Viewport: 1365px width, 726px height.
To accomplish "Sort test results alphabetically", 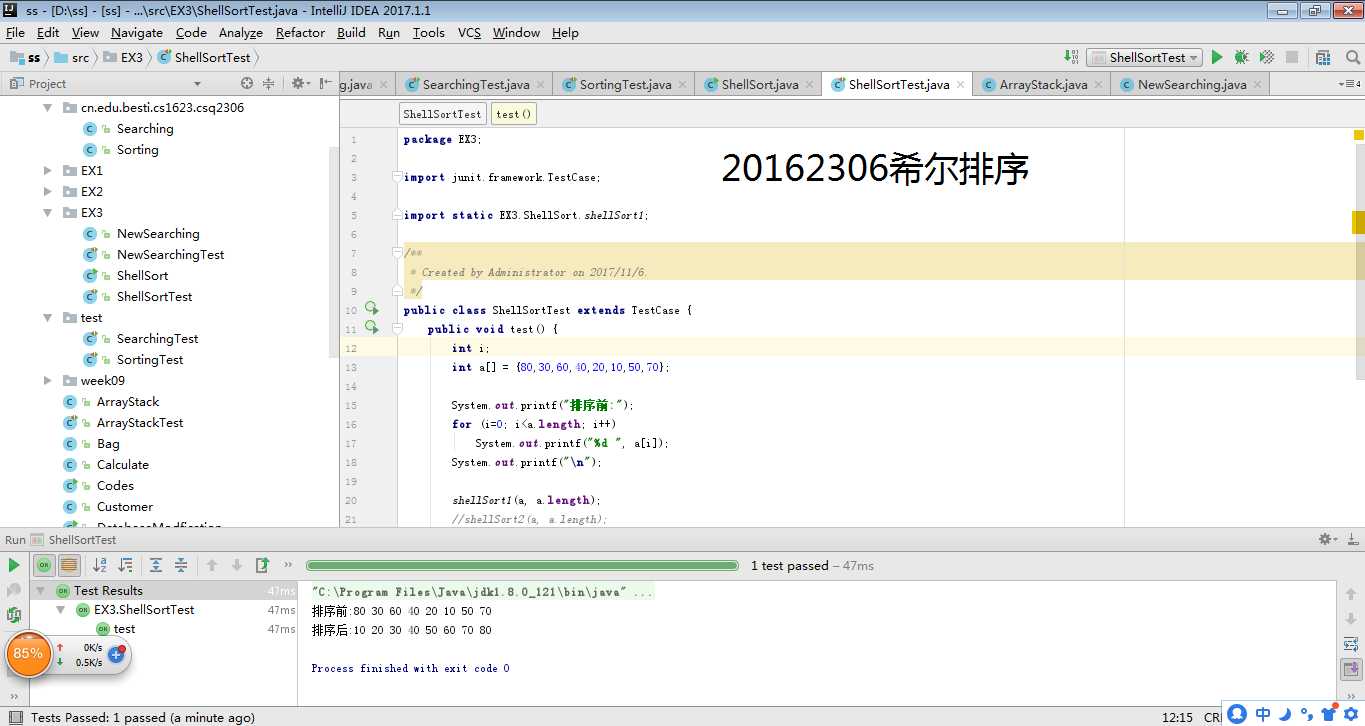I will coord(100,565).
